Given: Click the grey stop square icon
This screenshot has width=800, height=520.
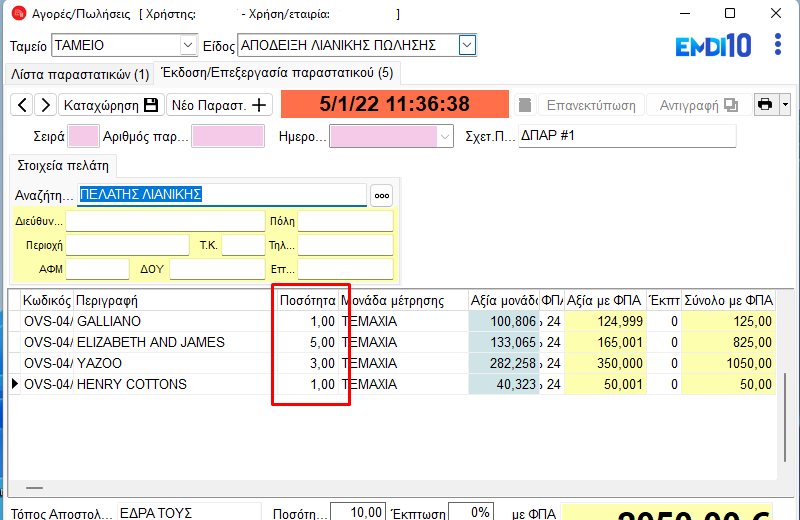Looking at the screenshot, I should tap(524, 105).
